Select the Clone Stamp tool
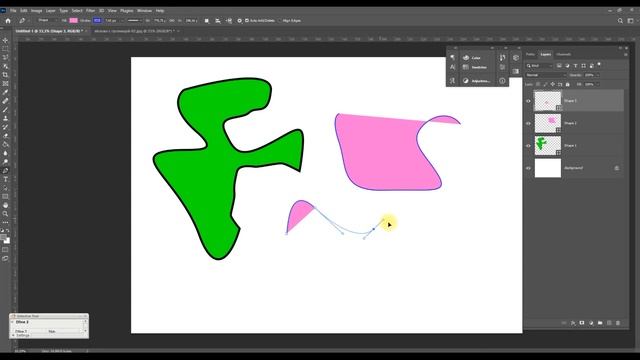The image size is (640, 360). (x=5, y=118)
